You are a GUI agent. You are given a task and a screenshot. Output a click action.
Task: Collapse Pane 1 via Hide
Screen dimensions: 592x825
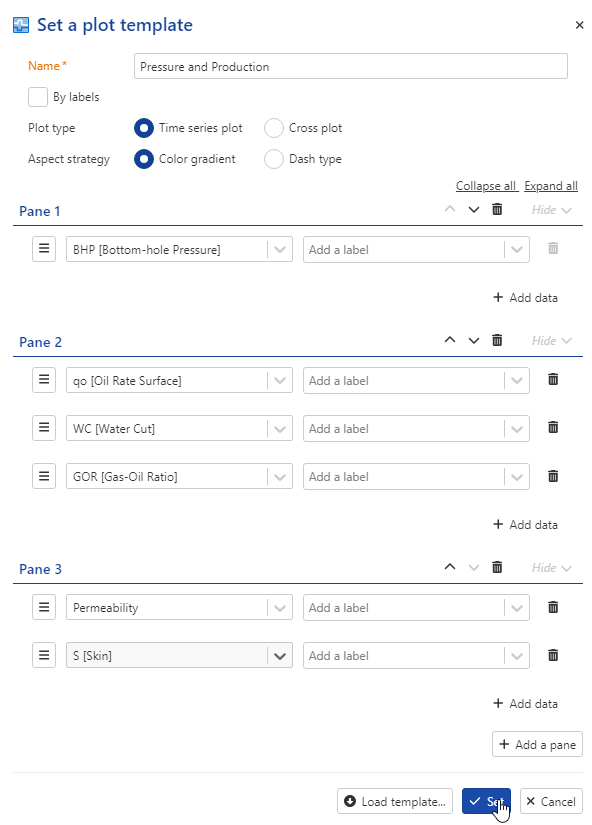[551, 210]
